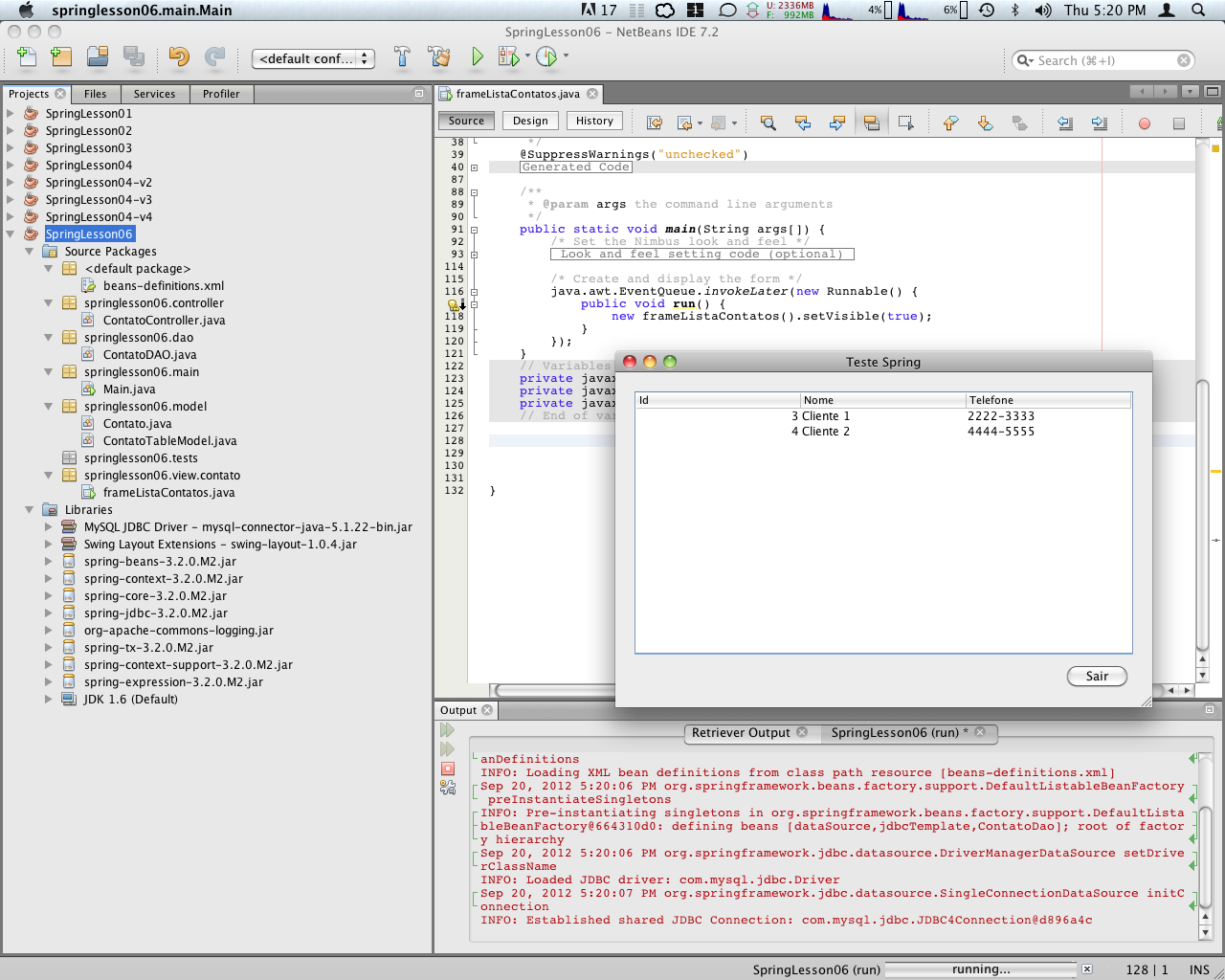Viewport: 1225px width, 980px height.
Task: Expand the spring-beans-3.2.0.M2.jar node
Action: point(49,561)
